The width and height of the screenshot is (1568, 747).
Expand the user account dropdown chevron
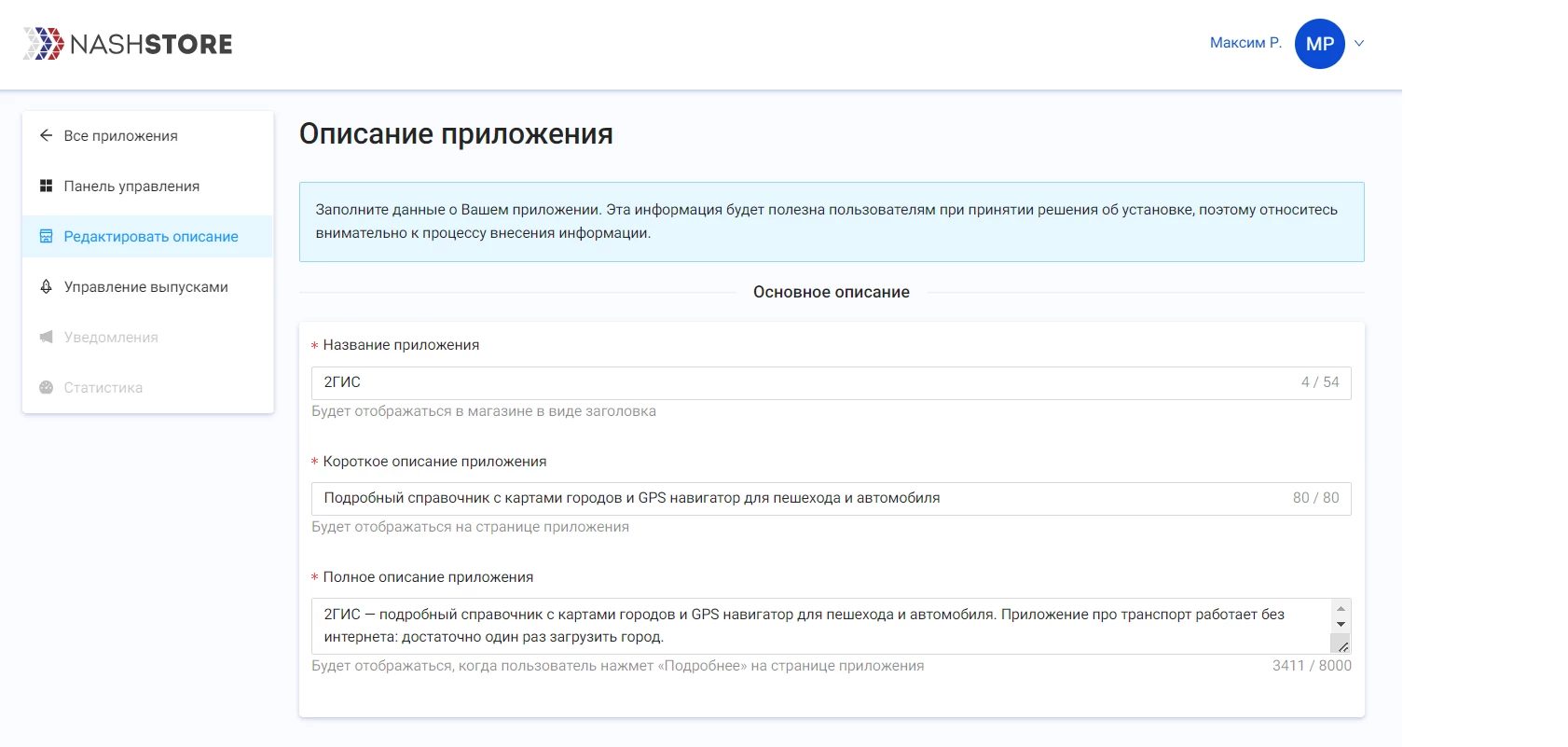[1359, 43]
